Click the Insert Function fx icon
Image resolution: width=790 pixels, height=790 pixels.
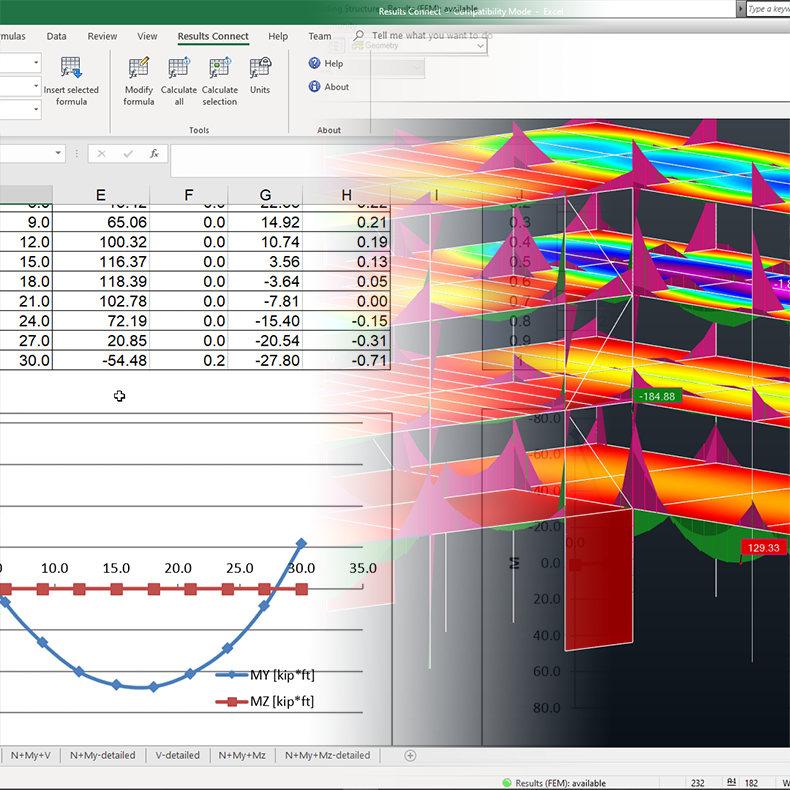pyautogui.click(x=154, y=154)
